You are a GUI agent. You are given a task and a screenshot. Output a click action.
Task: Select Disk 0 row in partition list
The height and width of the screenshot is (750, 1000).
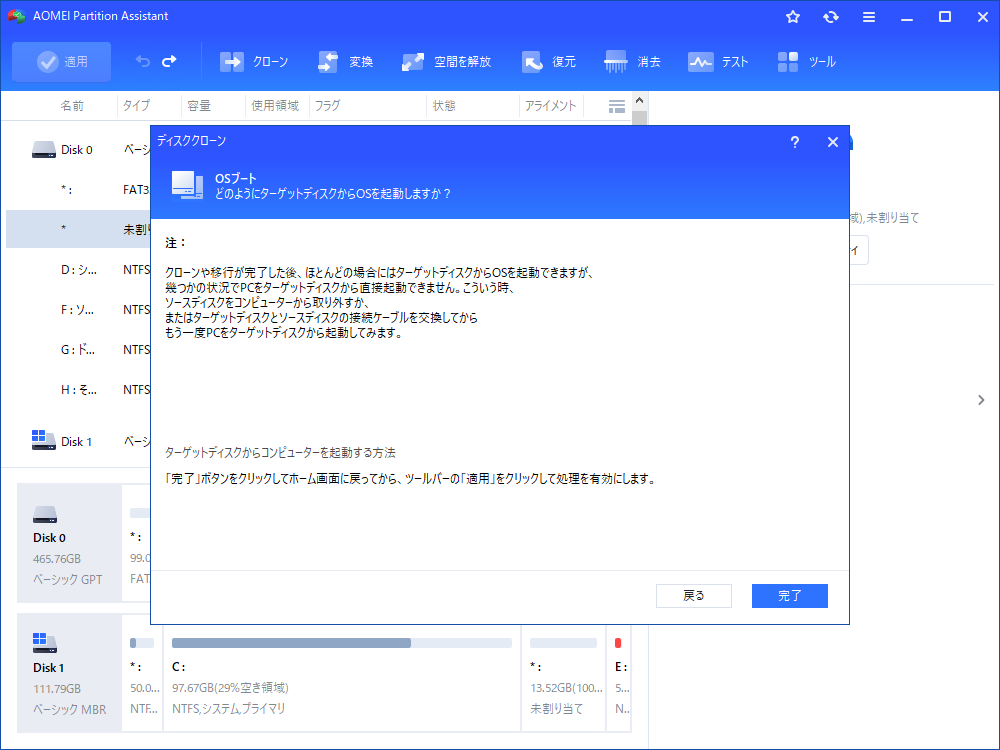[x=78, y=150]
